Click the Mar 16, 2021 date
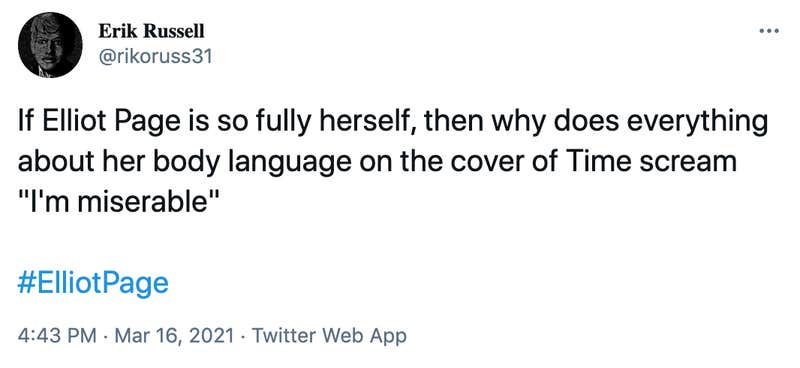This screenshot has width=800, height=368. 176,336
